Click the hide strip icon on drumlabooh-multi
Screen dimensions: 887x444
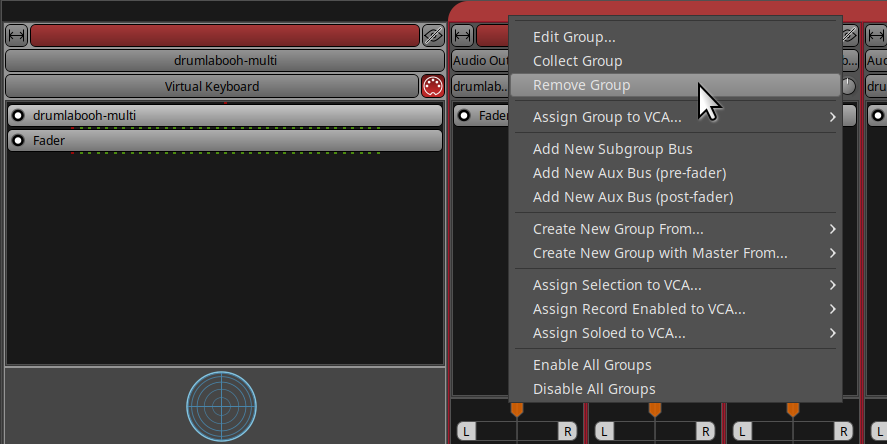[x=432, y=35]
